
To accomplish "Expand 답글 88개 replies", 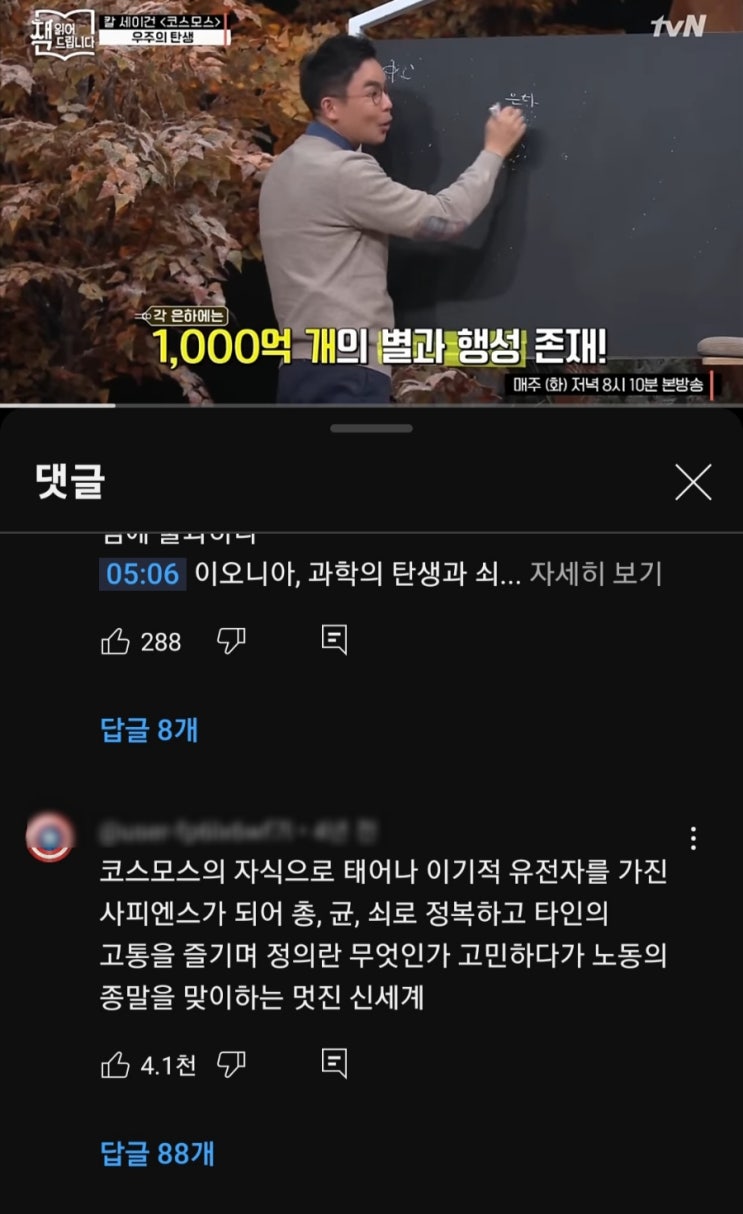I will (x=158, y=1153).
